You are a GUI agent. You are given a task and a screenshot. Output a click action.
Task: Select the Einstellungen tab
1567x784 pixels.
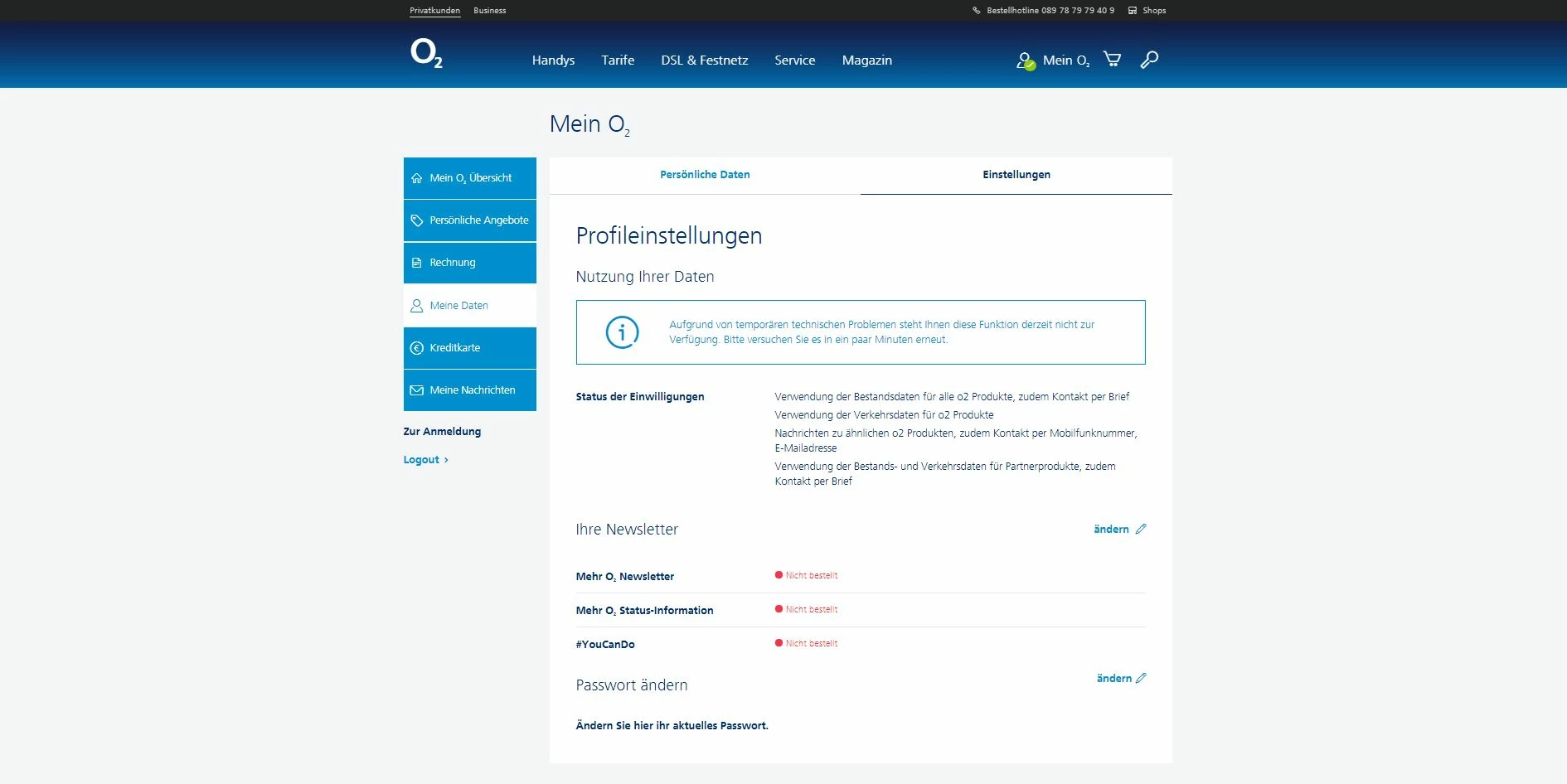(1016, 175)
